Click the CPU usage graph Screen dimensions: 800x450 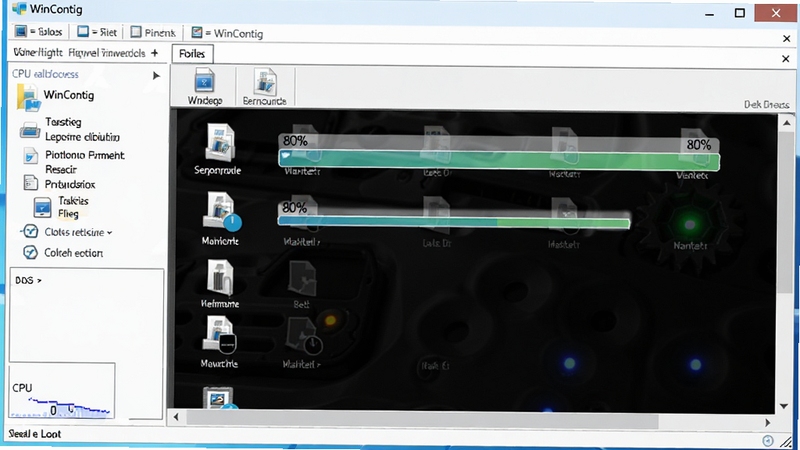(62, 390)
